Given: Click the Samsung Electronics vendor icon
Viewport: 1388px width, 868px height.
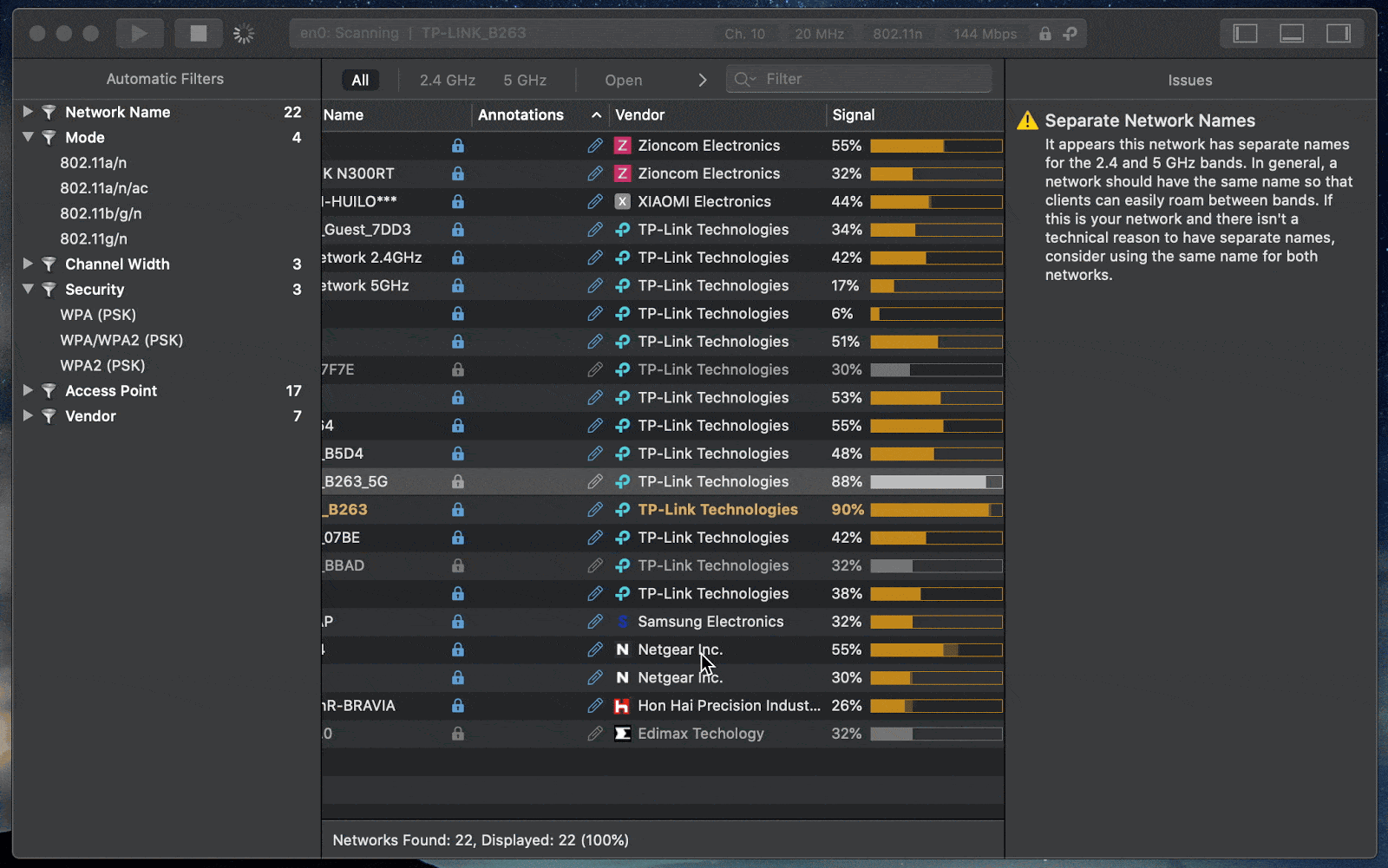Looking at the screenshot, I should point(622,622).
